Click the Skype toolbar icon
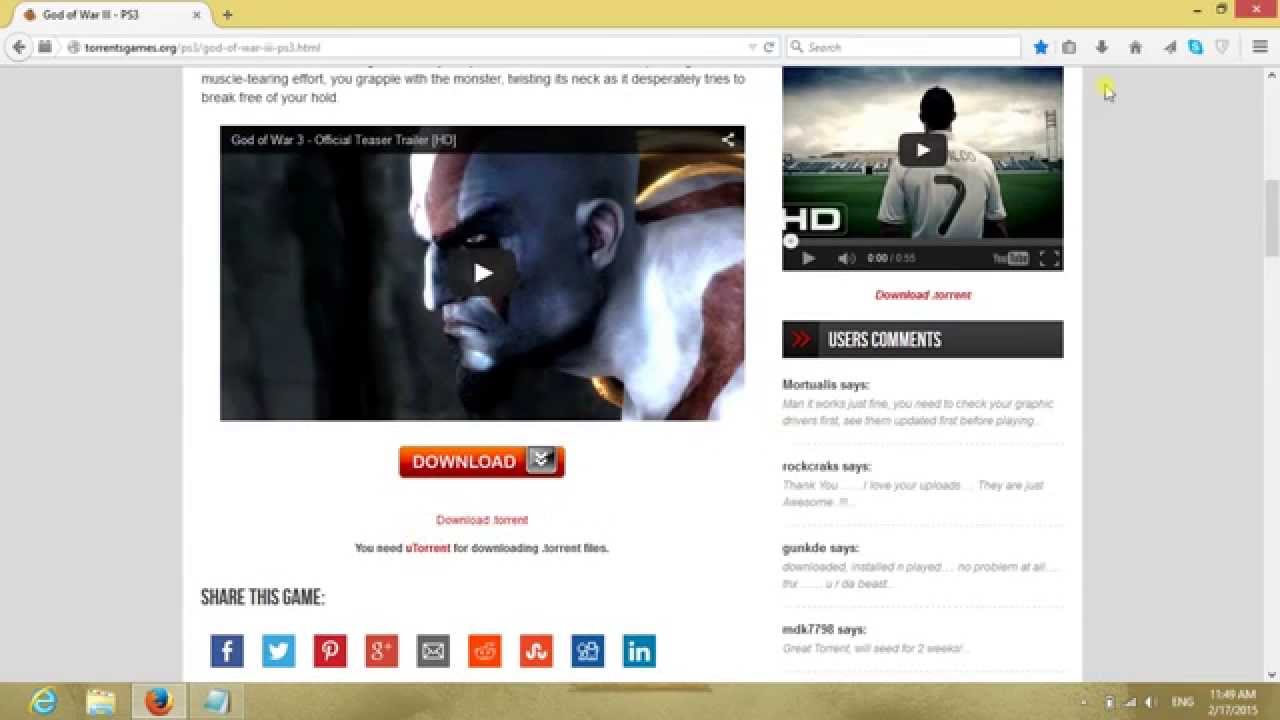This screenshot has width=1280, height=720. [x=1195, y=47]
